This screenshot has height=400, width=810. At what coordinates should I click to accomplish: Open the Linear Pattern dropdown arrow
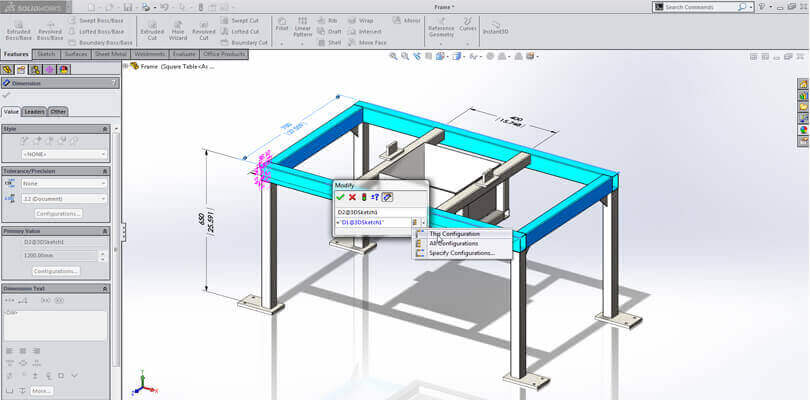tap(302, 44)
